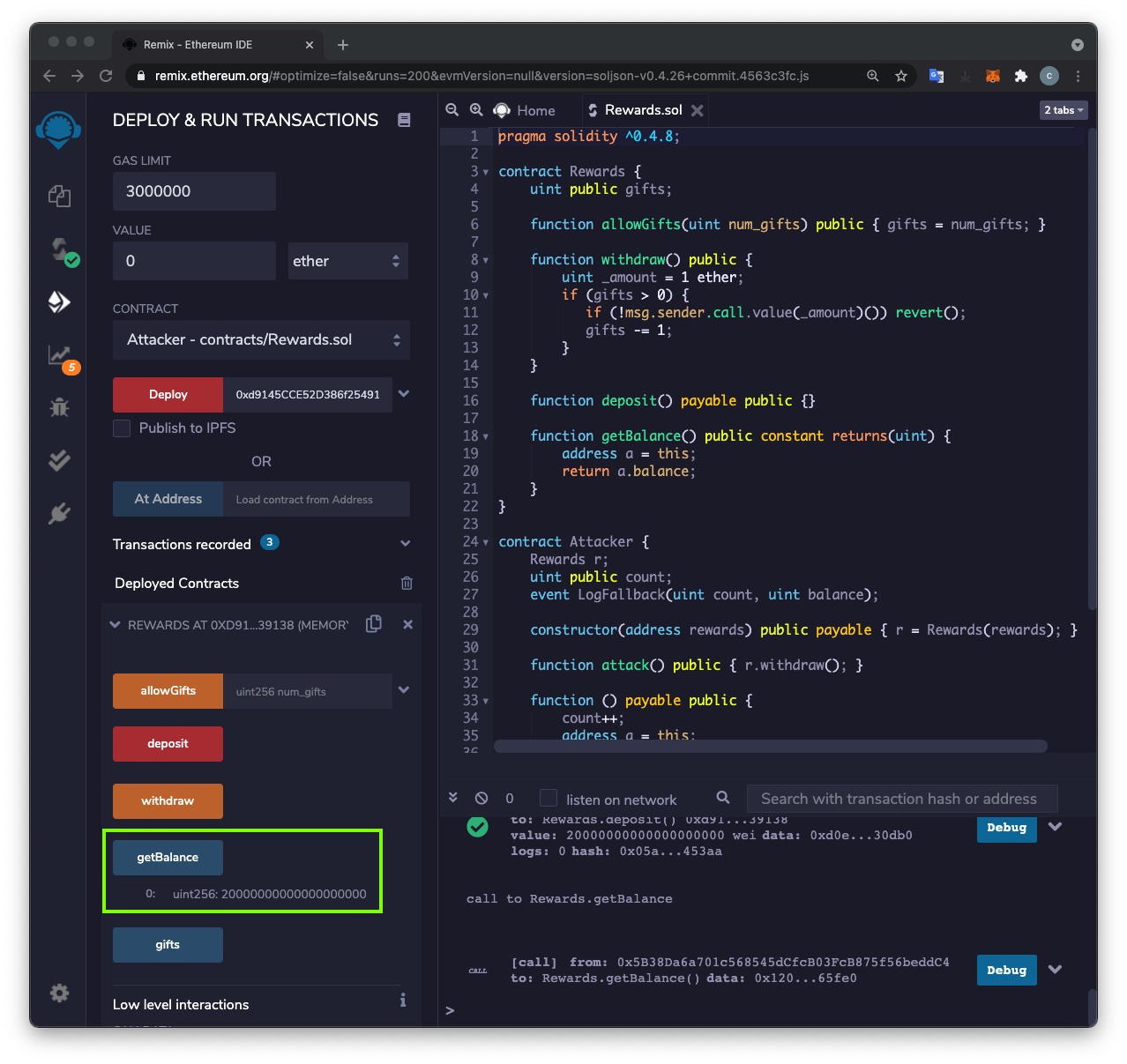Close the Rewards.sol tab

pyautogui.click(x=698, y=110)
